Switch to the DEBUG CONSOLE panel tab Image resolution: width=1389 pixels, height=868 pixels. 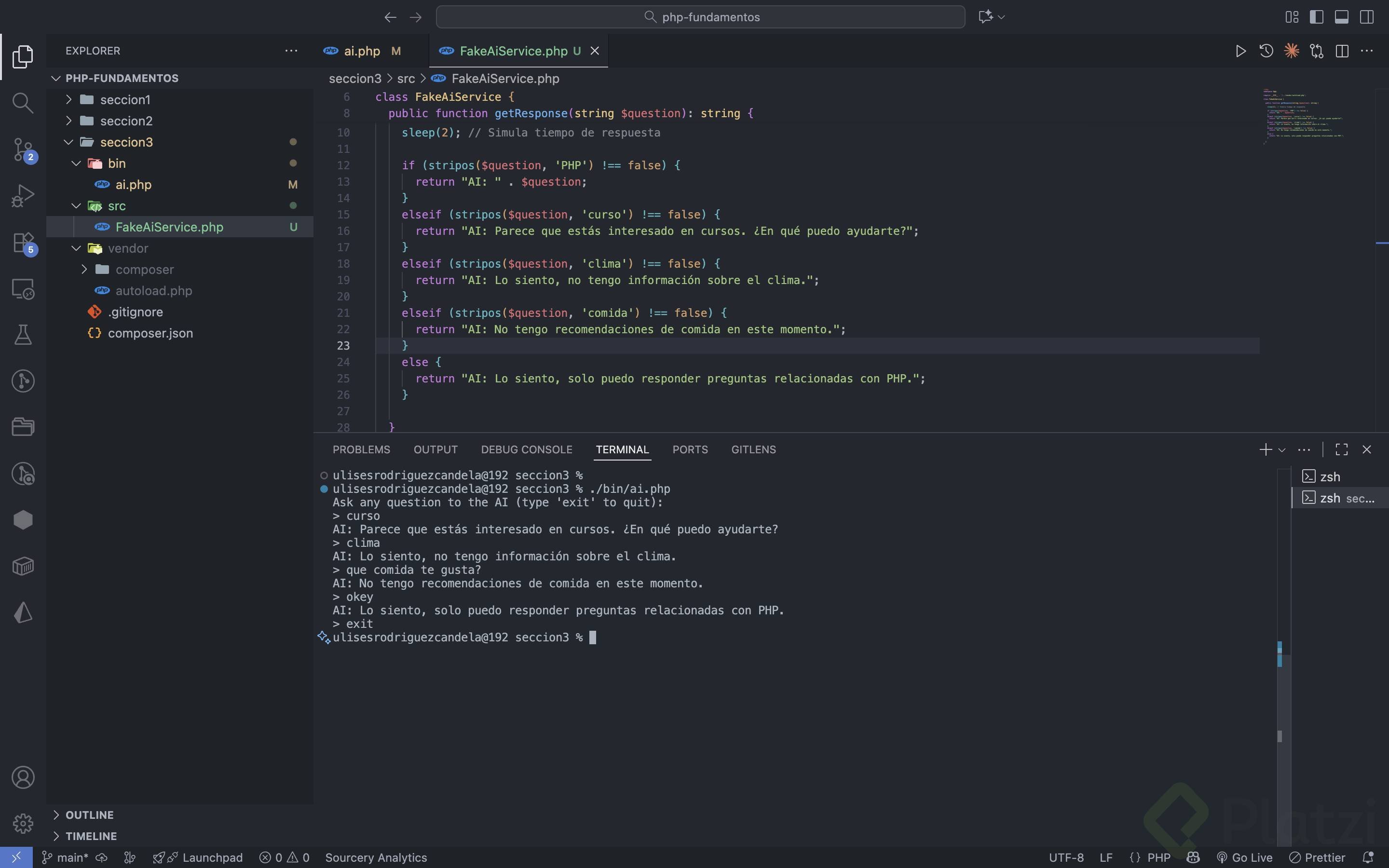click(526, 449)
